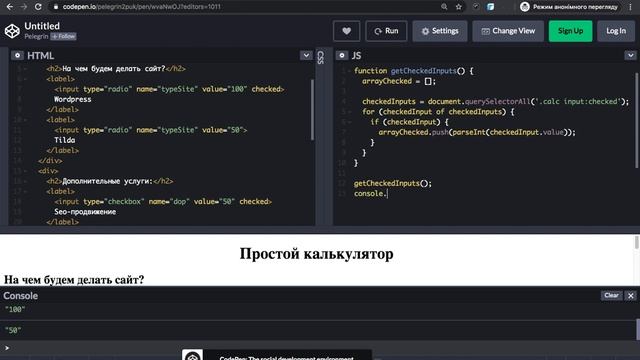Bookmark this page with the star
This screenshot has height=360, width=640.
coord(459,7)
